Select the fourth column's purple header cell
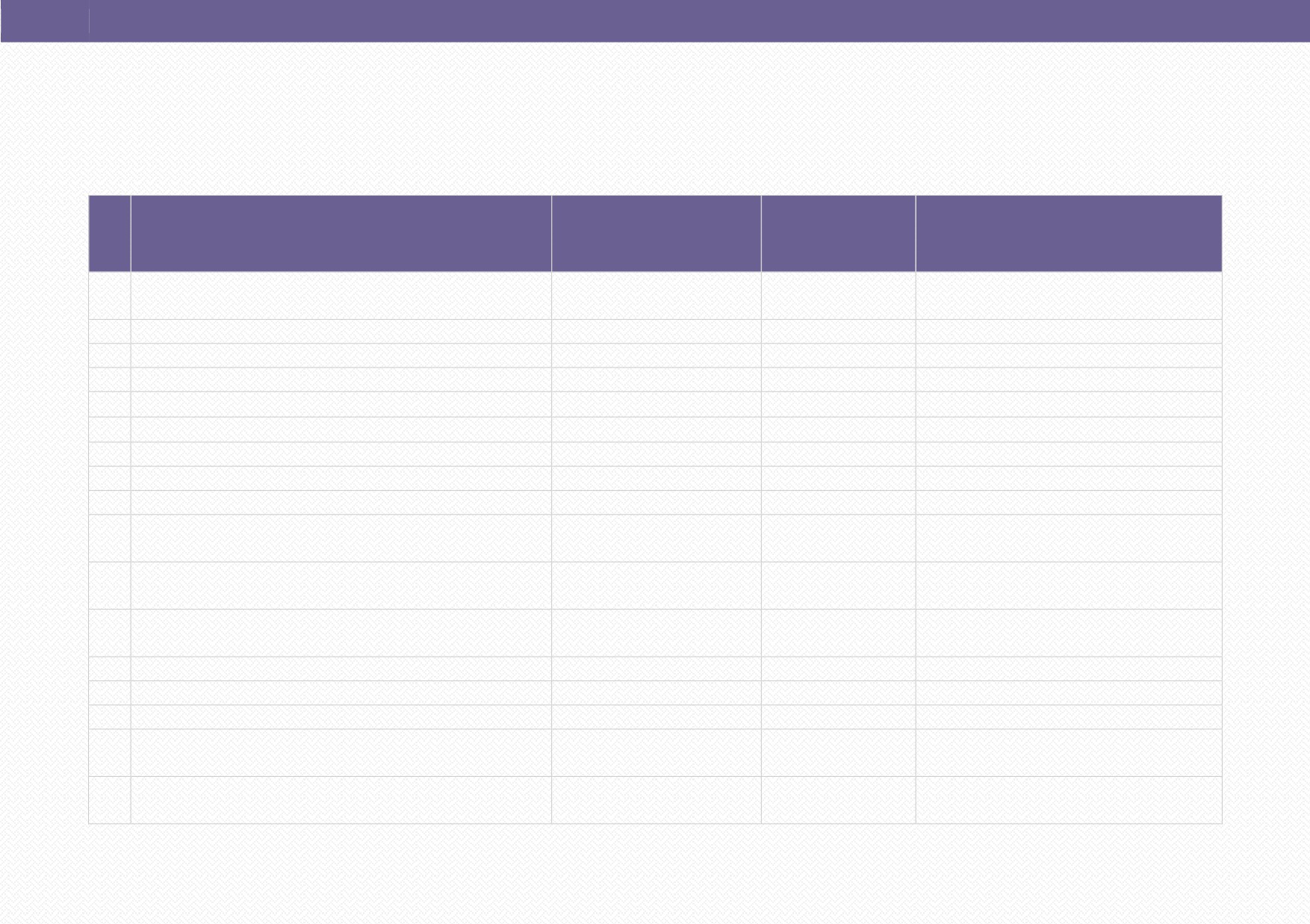This screenshot has width=1310, height=924. pos(838,233)
